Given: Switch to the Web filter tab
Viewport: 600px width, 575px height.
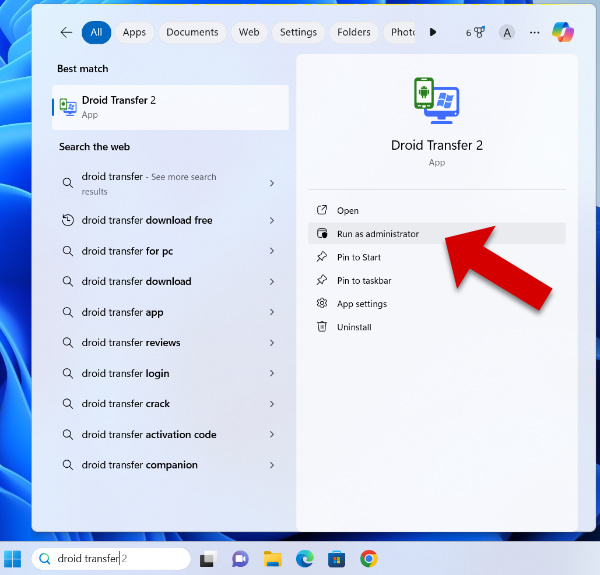Looking at the screenshot, I should coord(249,33).
